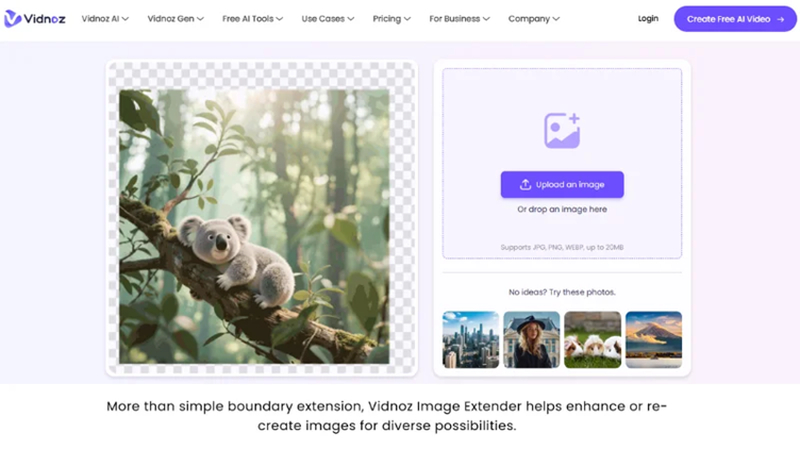Image resolution: width=800 pixels, height=450 pixels.
Task: Select the city skyline sample photo
Action: [x=470, y=340]
